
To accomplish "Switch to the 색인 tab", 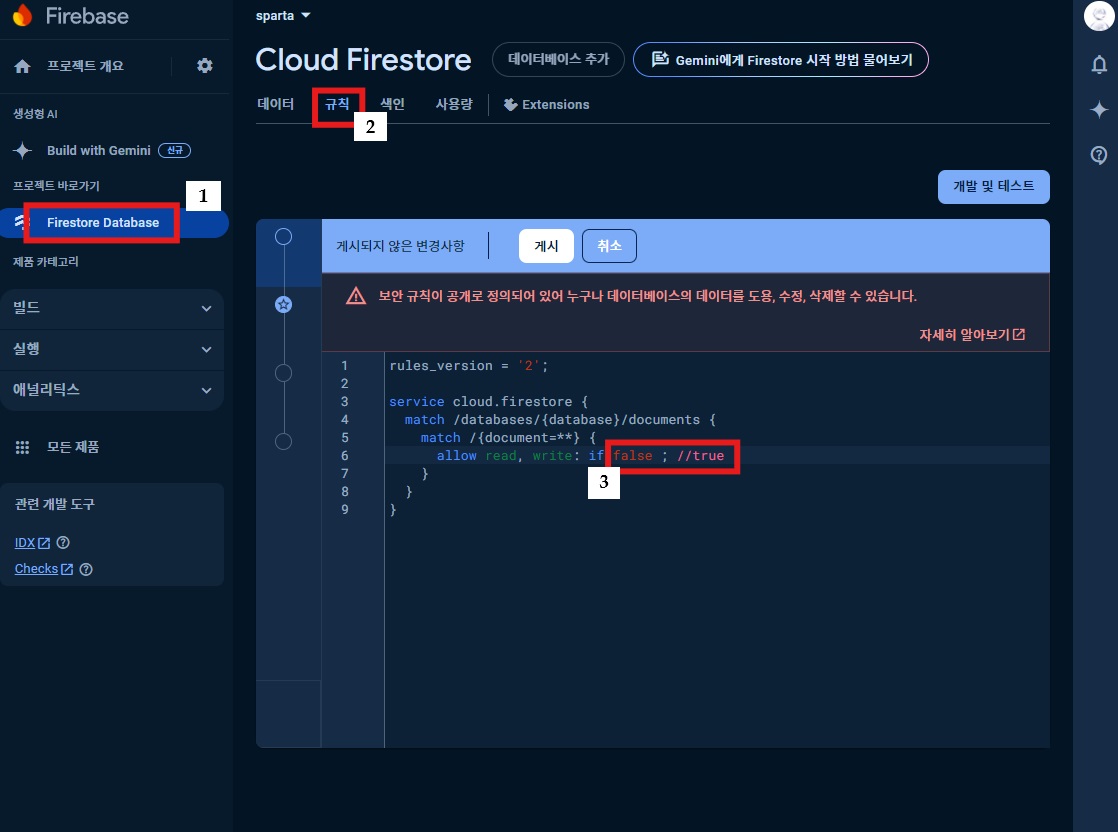I will (392, 104).
